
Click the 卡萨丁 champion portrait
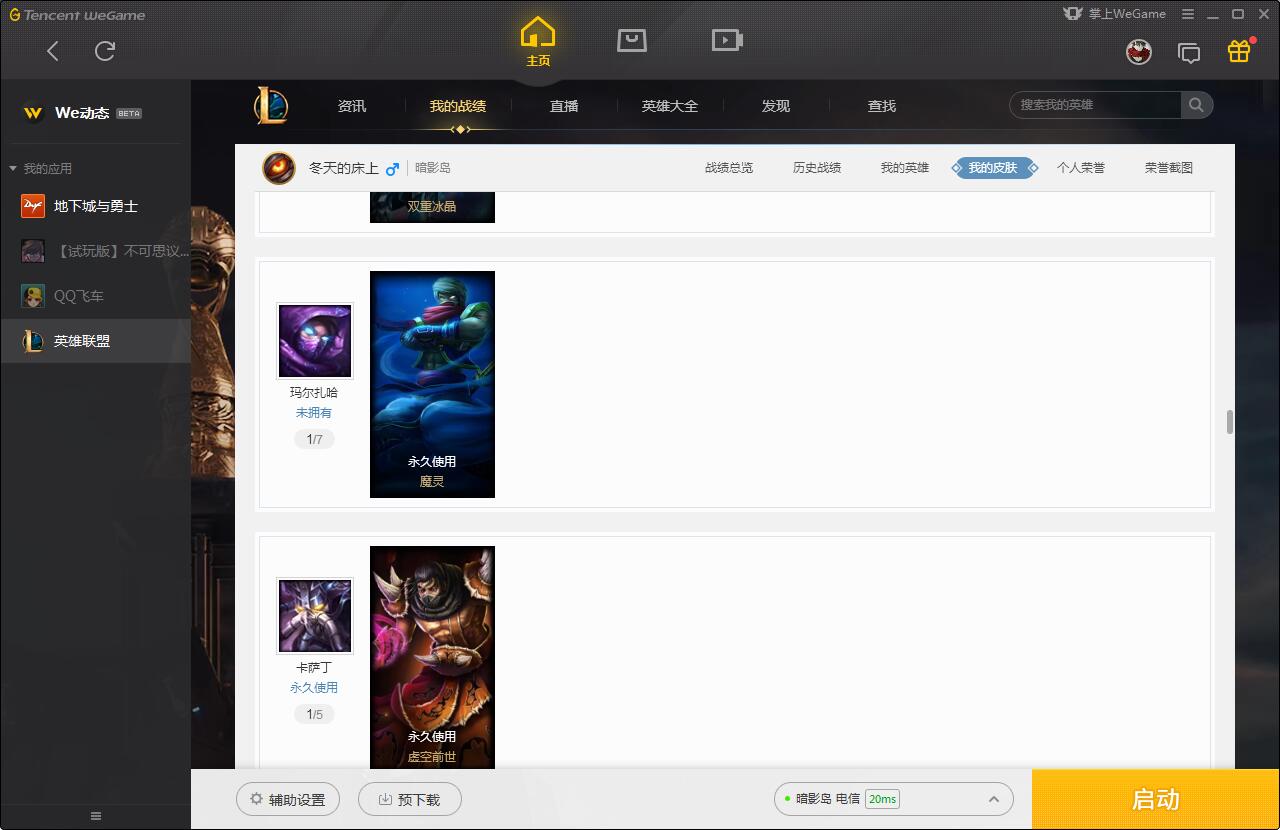(315, 615)
